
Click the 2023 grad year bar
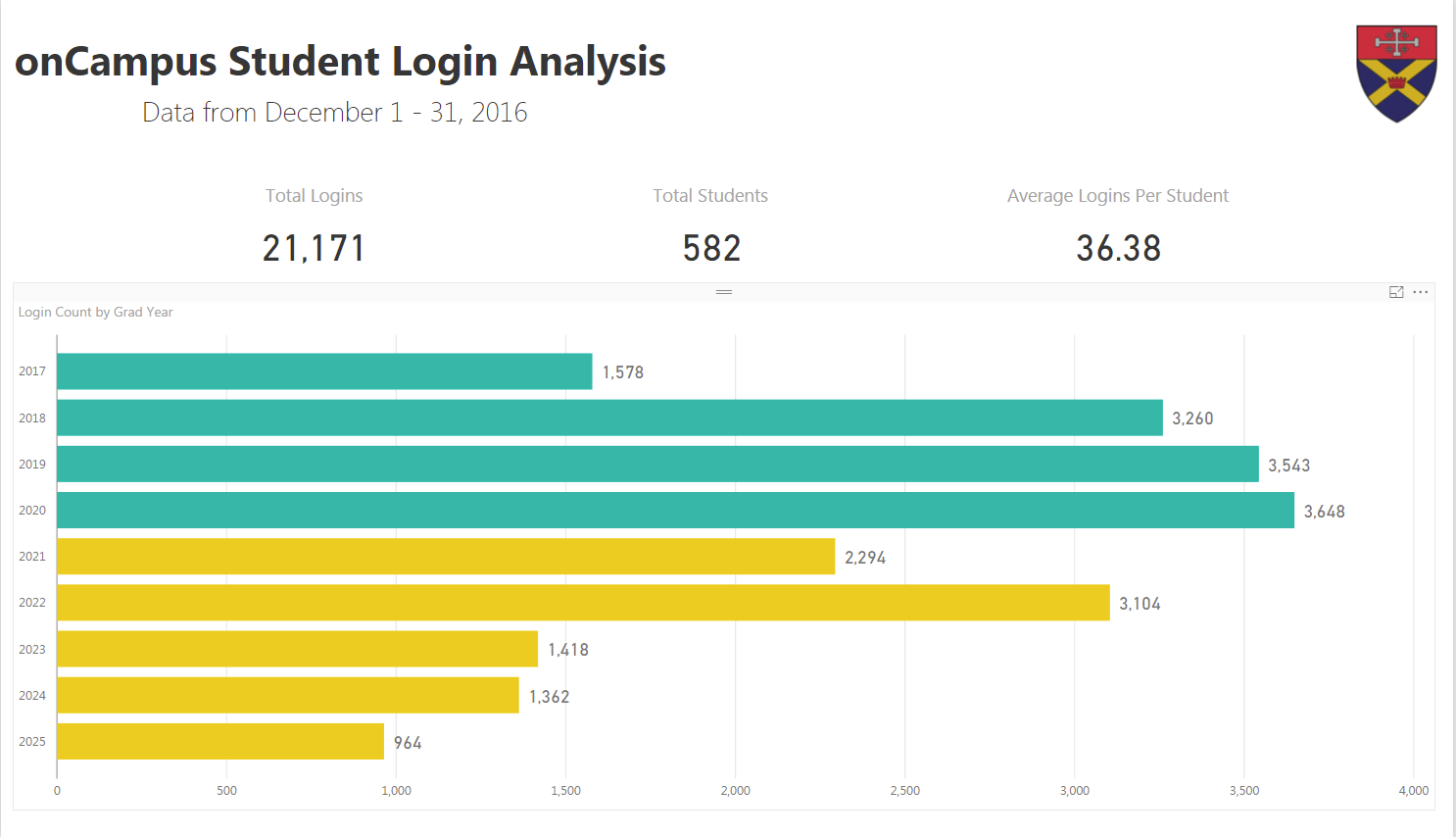[297, 649]
